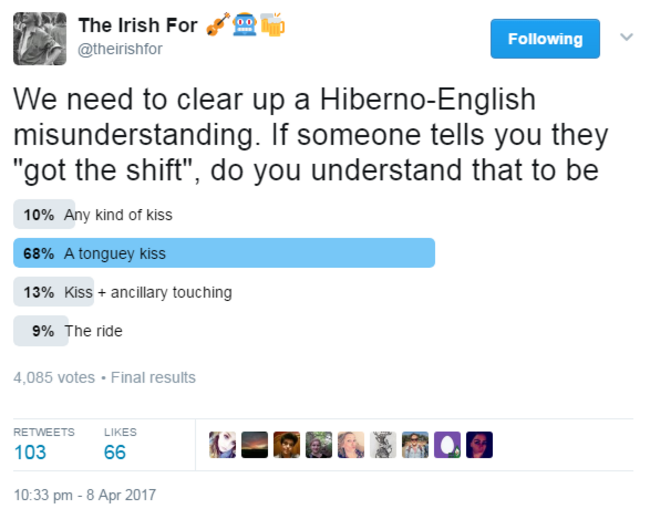This screenshot has width=650, height=509.
Task: Open the purple egg liker avatar
Action: pyautogui.click(x=447, y=445)
